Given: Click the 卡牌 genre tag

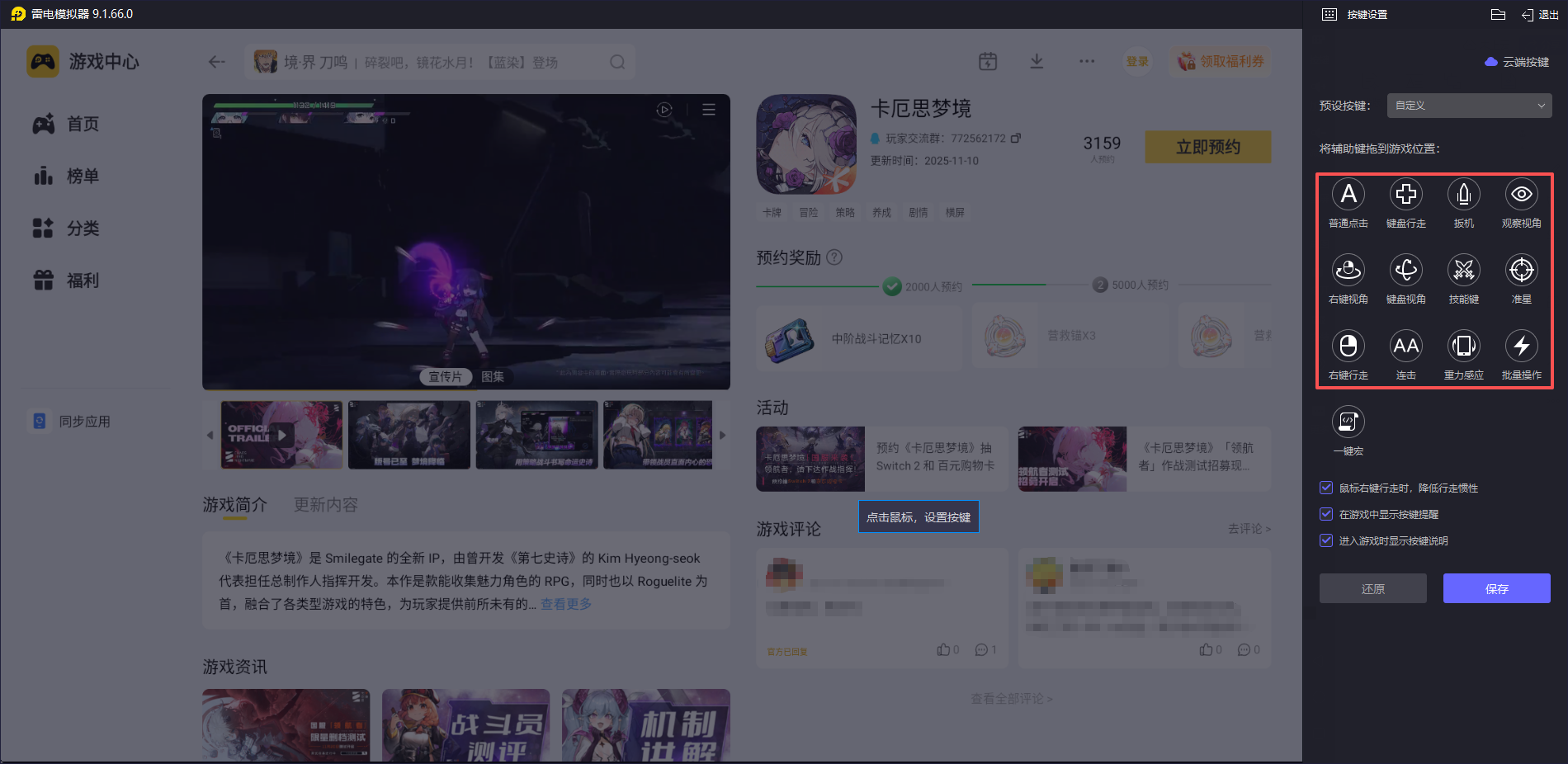Looking at the screenshot, I should (772, 213).
